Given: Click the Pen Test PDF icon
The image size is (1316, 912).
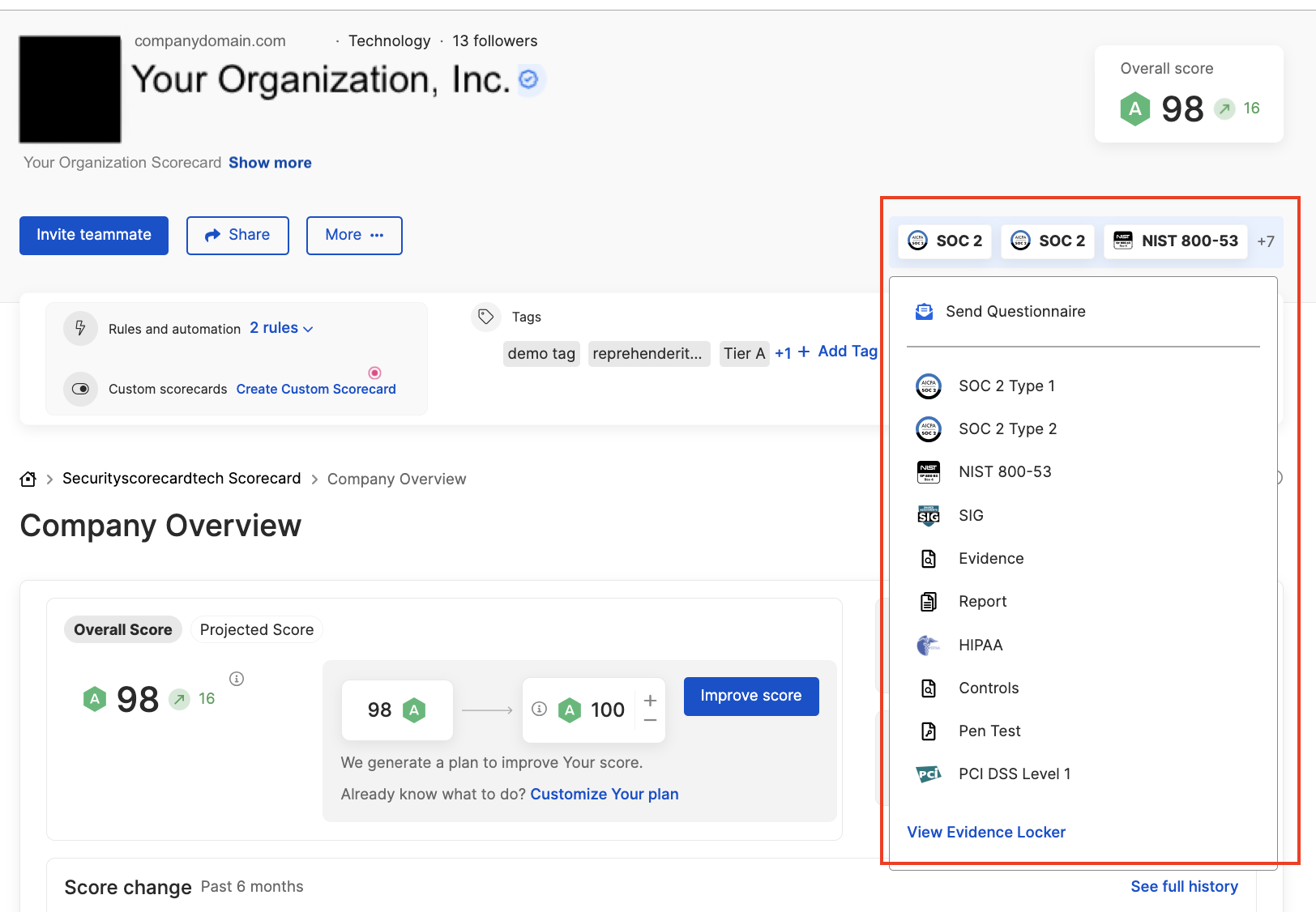Looking at the screenshot, I should tap(929, 731).
